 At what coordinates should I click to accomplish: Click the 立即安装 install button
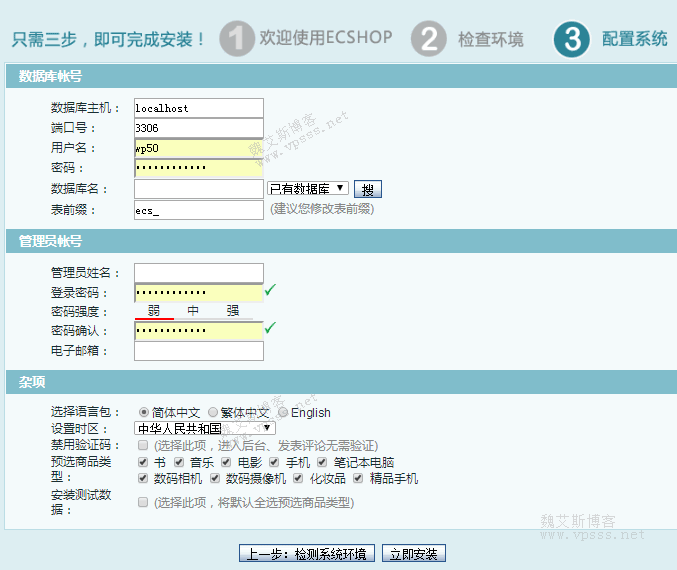pyautogui.click(x=414, y=554)
